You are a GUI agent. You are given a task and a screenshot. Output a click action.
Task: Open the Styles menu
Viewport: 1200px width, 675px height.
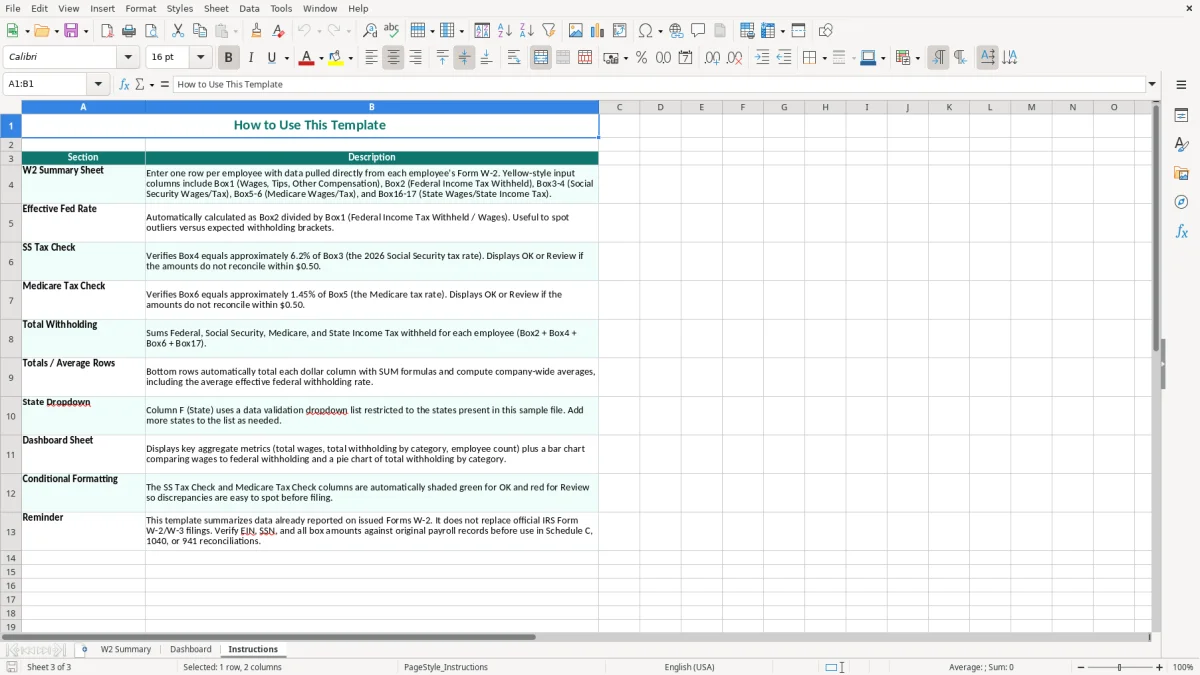point(180,8)
